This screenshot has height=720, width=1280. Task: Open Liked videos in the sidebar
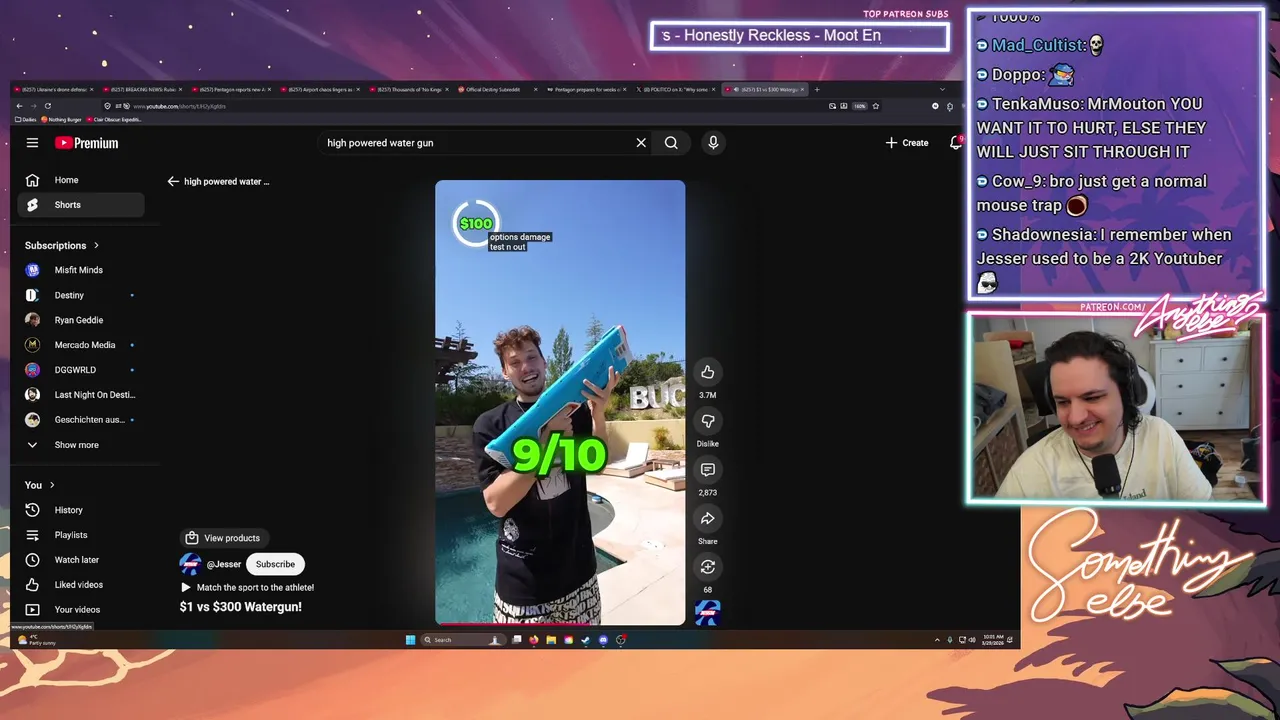tap(81, 585)
